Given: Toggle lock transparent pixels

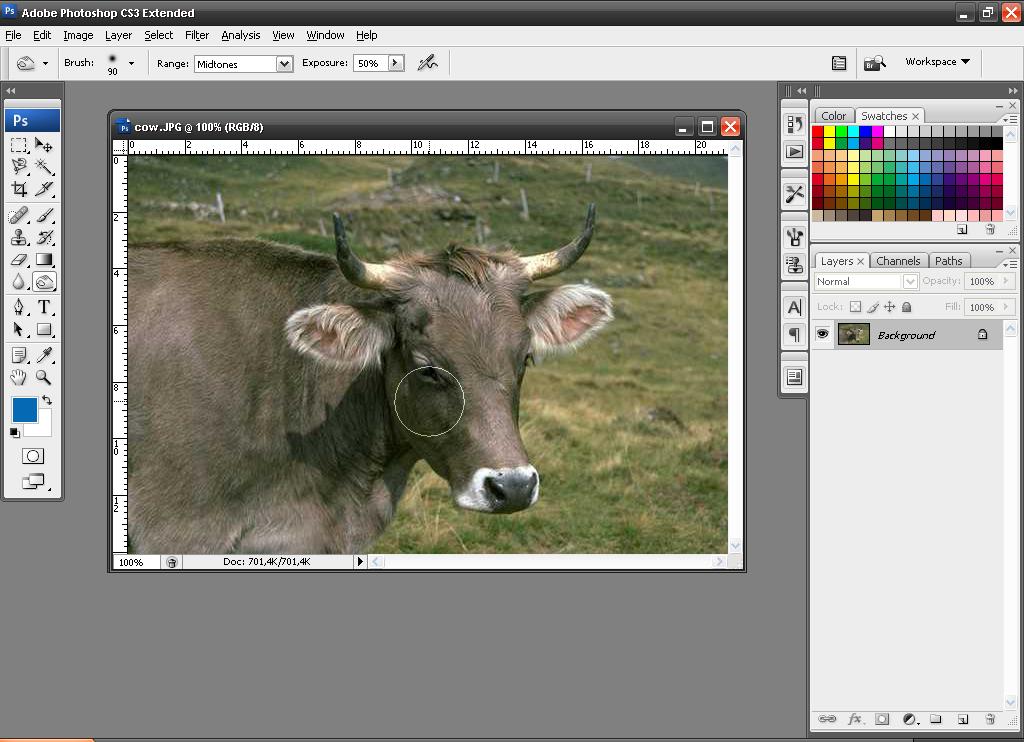Looking at the screenshot, I should (x=856, y=306).
